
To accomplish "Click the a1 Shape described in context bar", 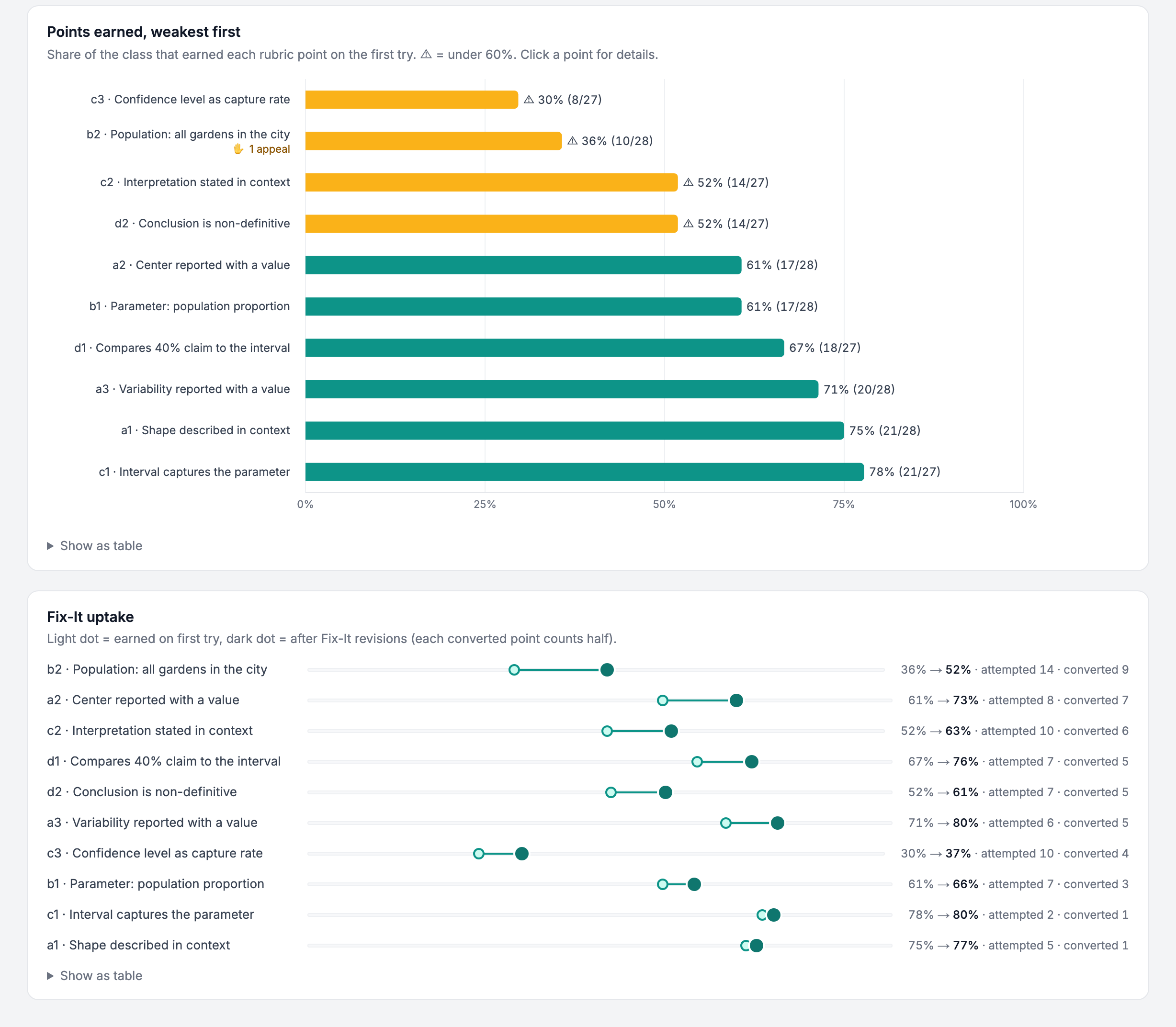I will [574, 430].
